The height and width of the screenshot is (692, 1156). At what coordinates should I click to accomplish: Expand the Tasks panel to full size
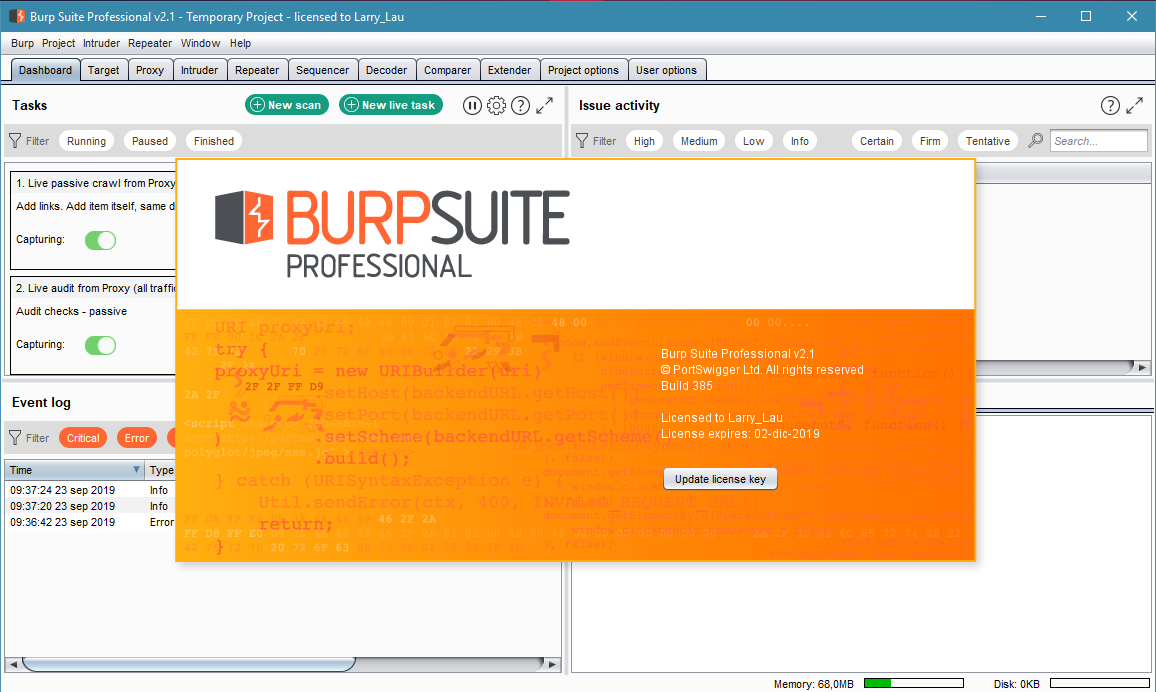click(x=545, y=105)
